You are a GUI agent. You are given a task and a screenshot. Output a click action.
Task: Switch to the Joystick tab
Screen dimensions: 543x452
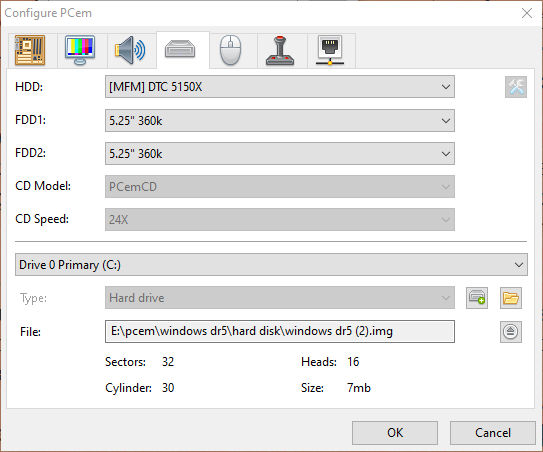[x=280, y=50]
